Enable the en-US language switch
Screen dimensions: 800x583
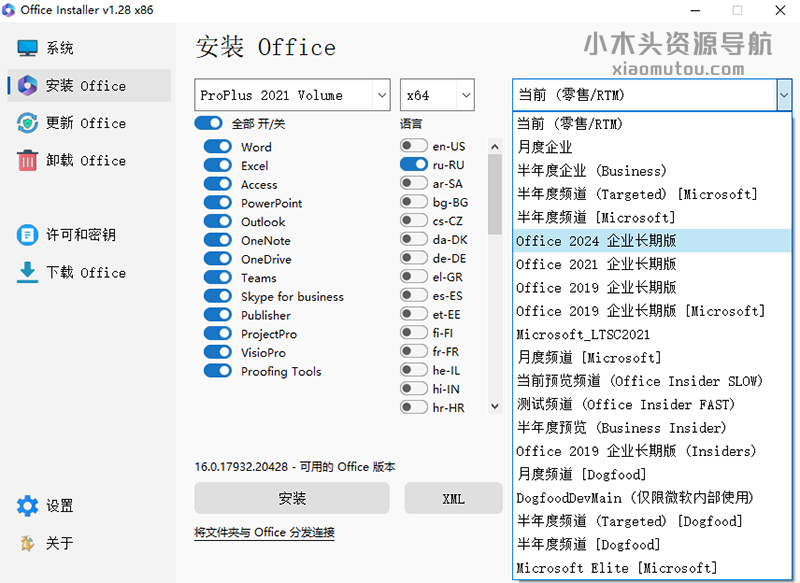click(x=414, y=146)
